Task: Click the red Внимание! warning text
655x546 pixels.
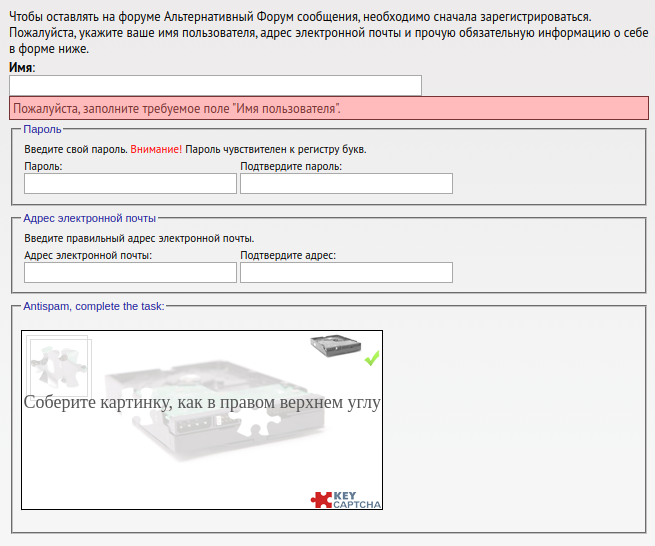Action: (156, 149)
